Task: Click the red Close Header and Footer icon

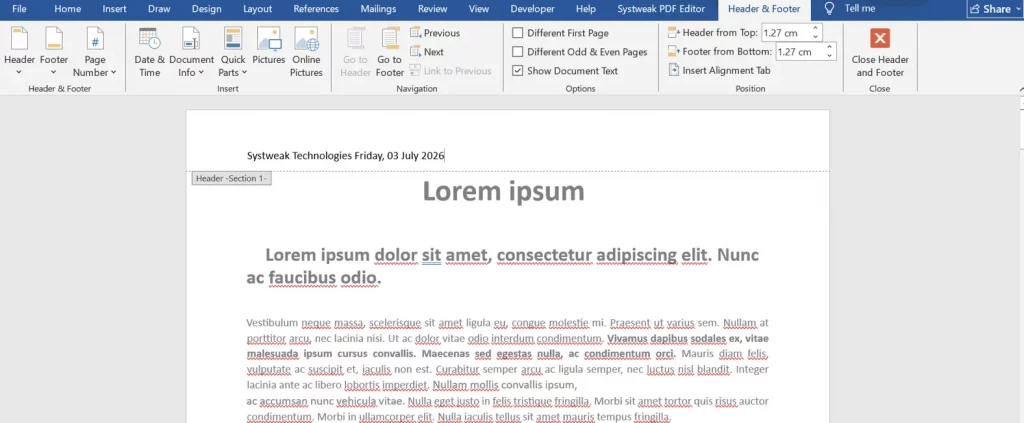Action: pos(880,38)
